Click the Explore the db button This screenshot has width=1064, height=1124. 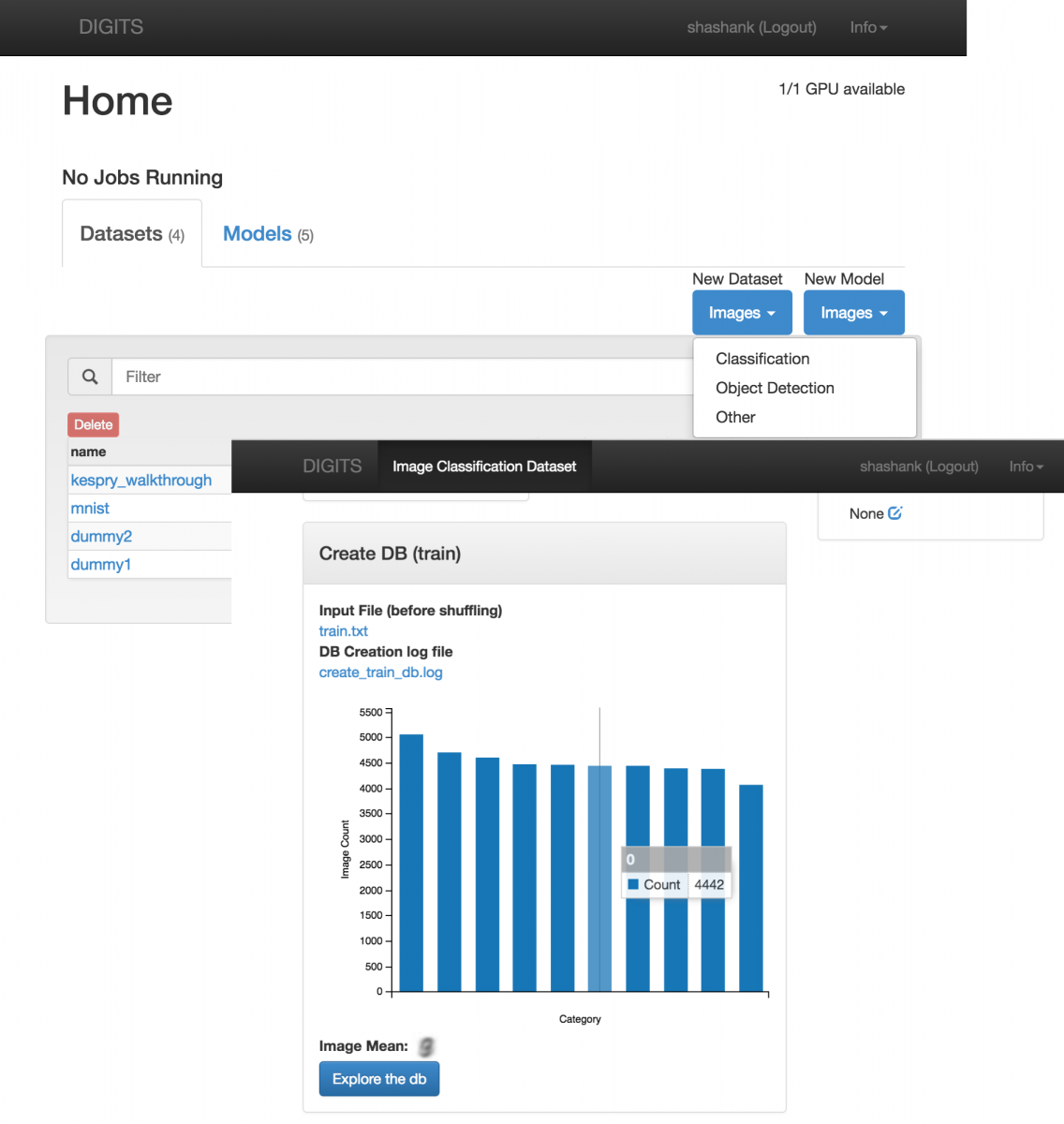pos(379,1079)
